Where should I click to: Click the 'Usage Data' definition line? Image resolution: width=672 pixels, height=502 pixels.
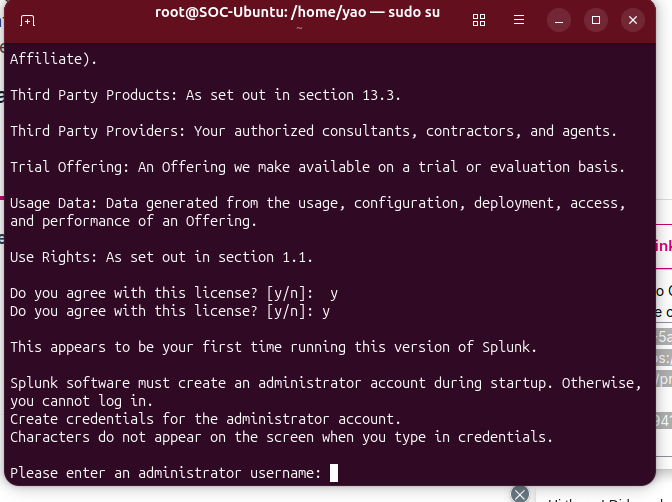pyautogui.click(x=318, y=203)
